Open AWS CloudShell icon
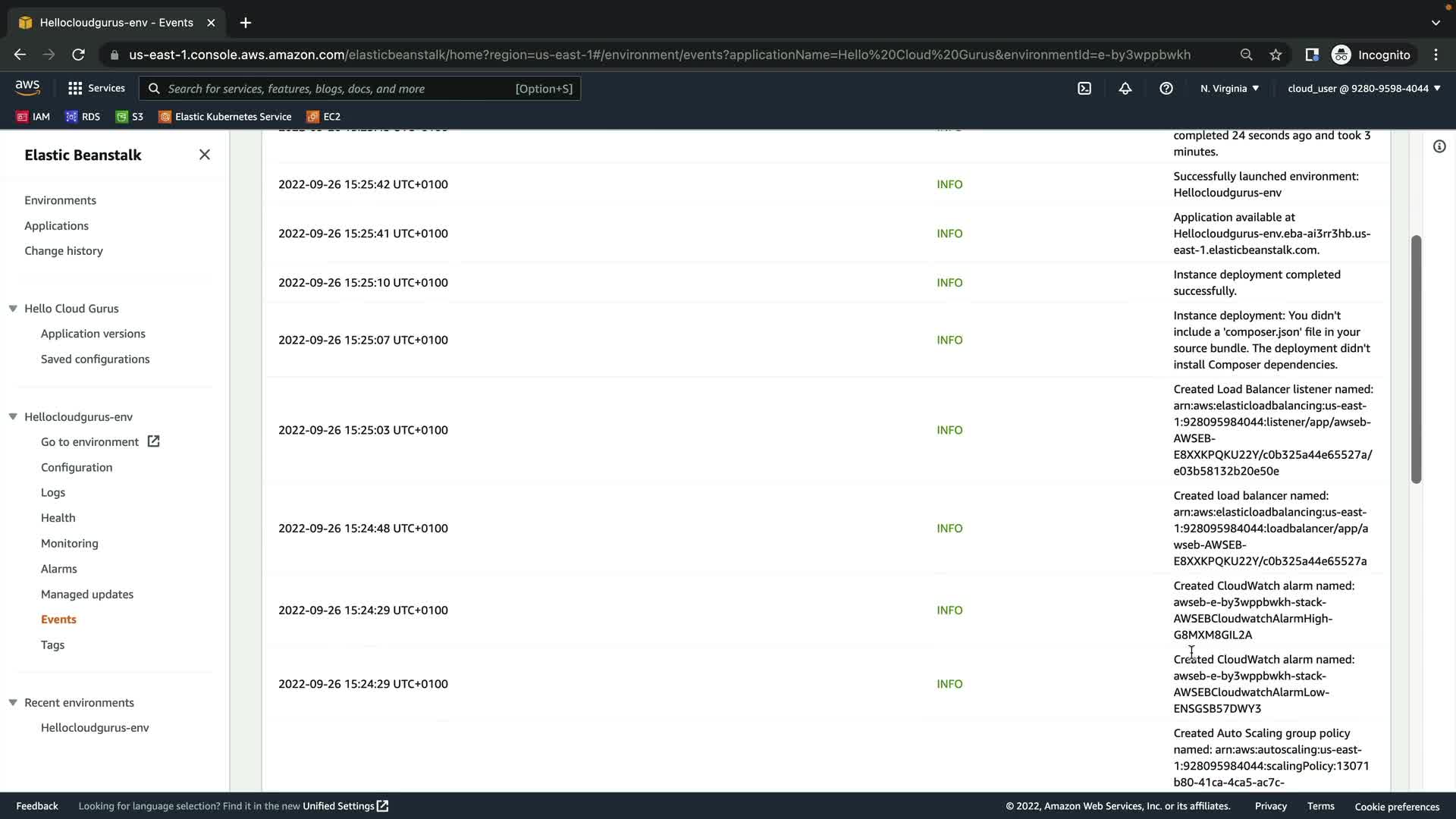Screen dimensions: 1456x819 click(1084, 89)
